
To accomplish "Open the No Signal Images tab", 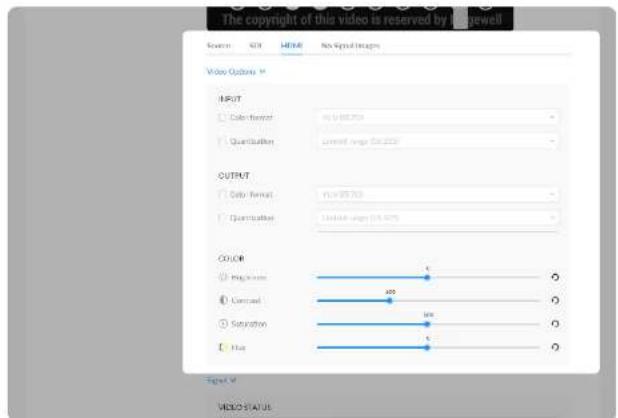I will point(350,46).
